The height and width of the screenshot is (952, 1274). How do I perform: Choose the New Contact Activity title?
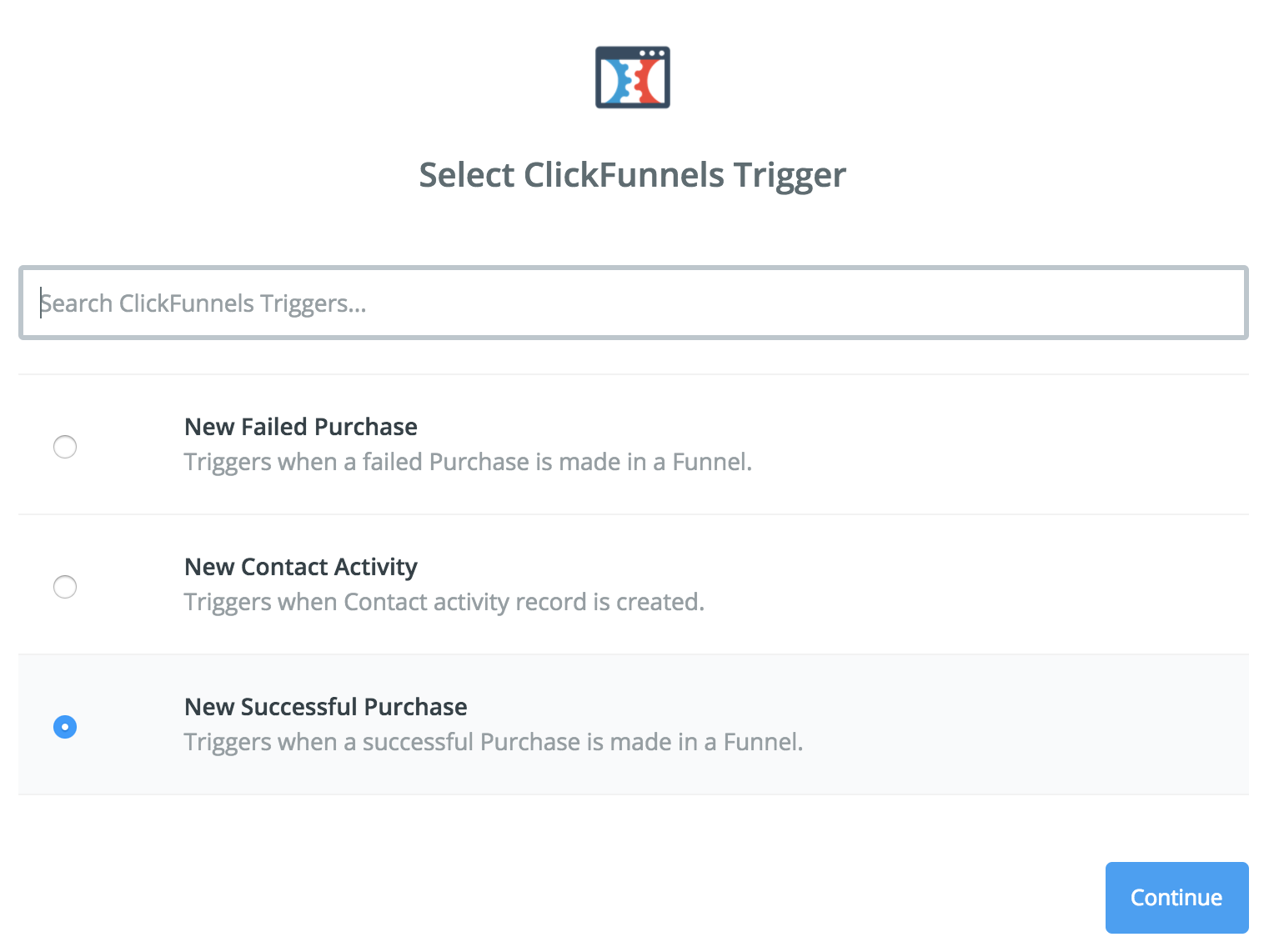[x=301, y=567]
